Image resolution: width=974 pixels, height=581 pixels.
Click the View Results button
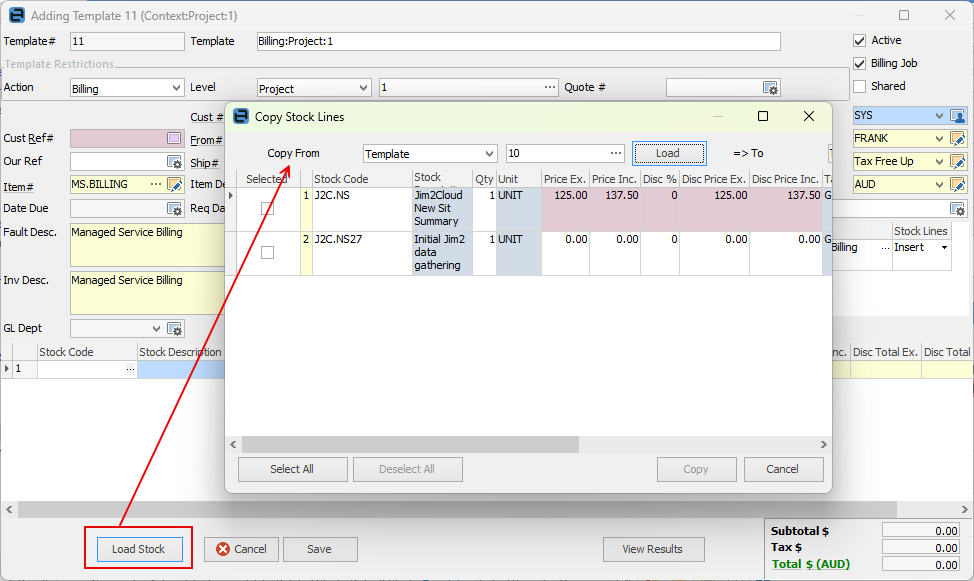tap(653, 549)
